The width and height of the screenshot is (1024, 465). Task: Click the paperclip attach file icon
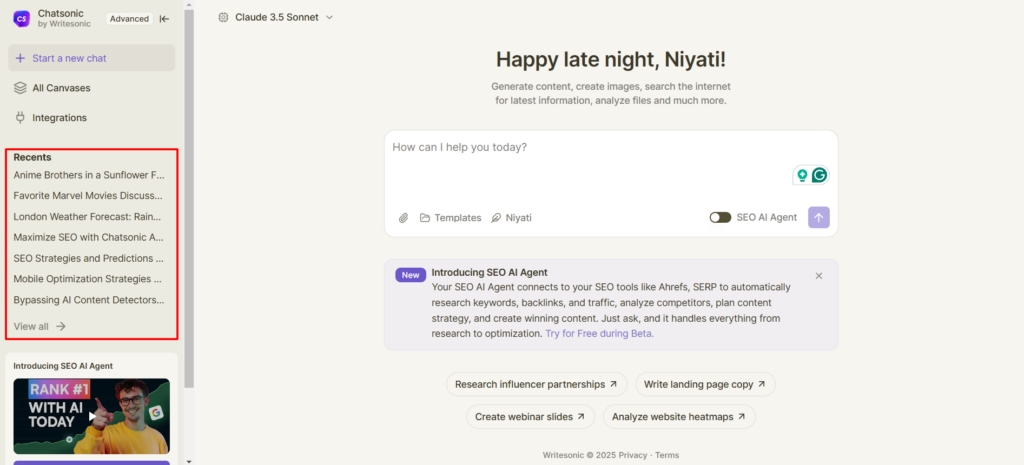(404, 218)
